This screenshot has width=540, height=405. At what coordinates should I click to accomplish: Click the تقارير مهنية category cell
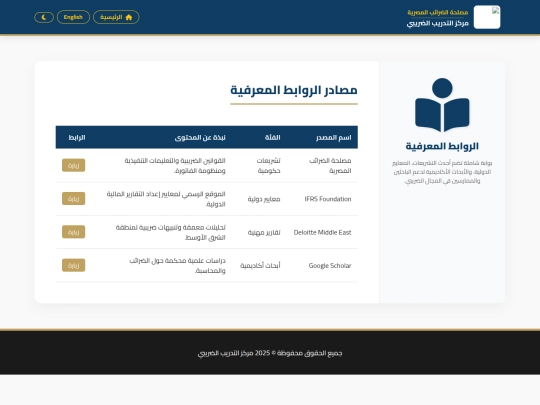(264, 232)
